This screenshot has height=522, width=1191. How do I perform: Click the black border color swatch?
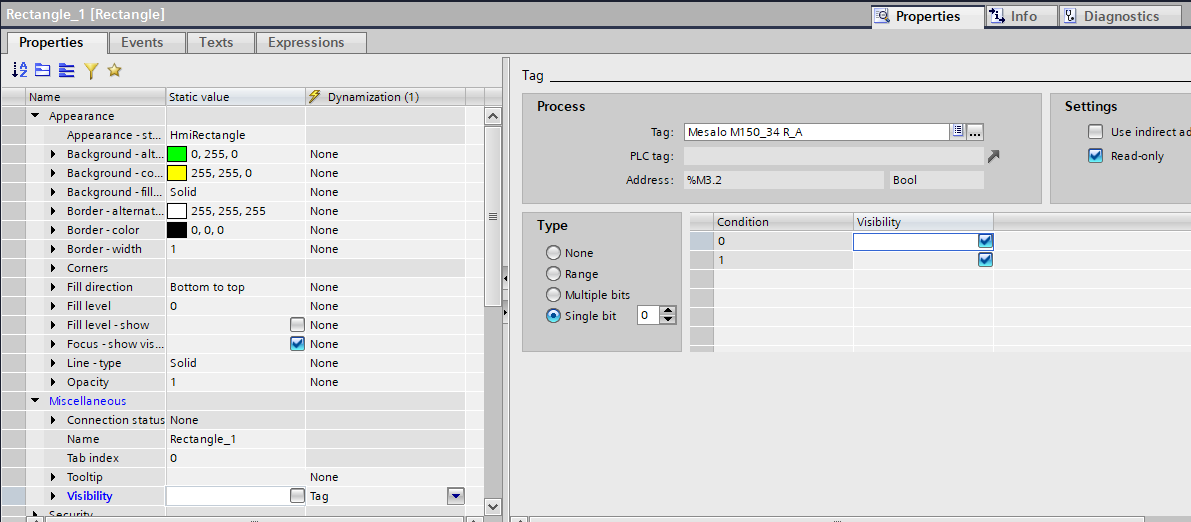point(177,229)
